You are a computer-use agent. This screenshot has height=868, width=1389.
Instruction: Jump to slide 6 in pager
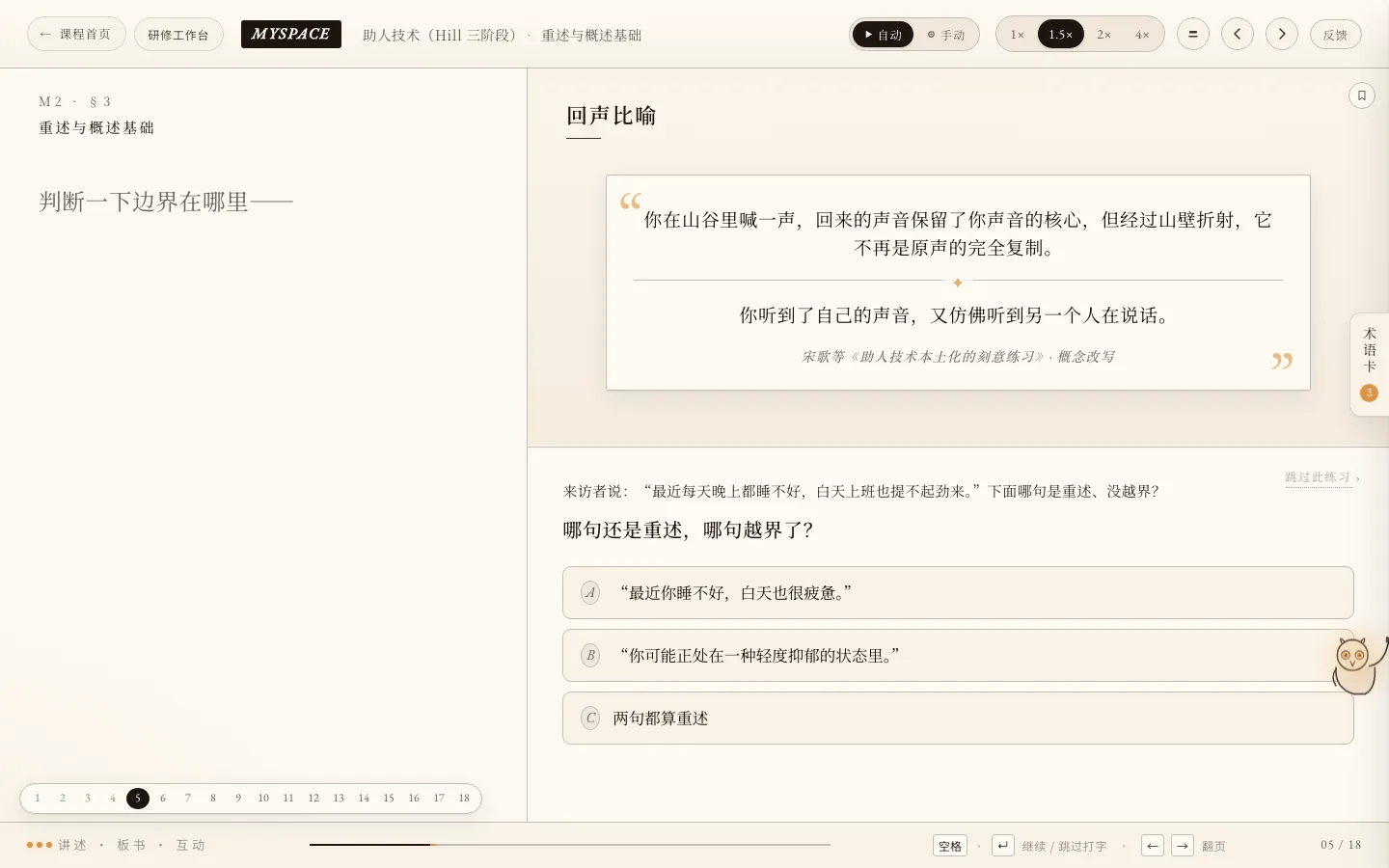coord(163,798)
